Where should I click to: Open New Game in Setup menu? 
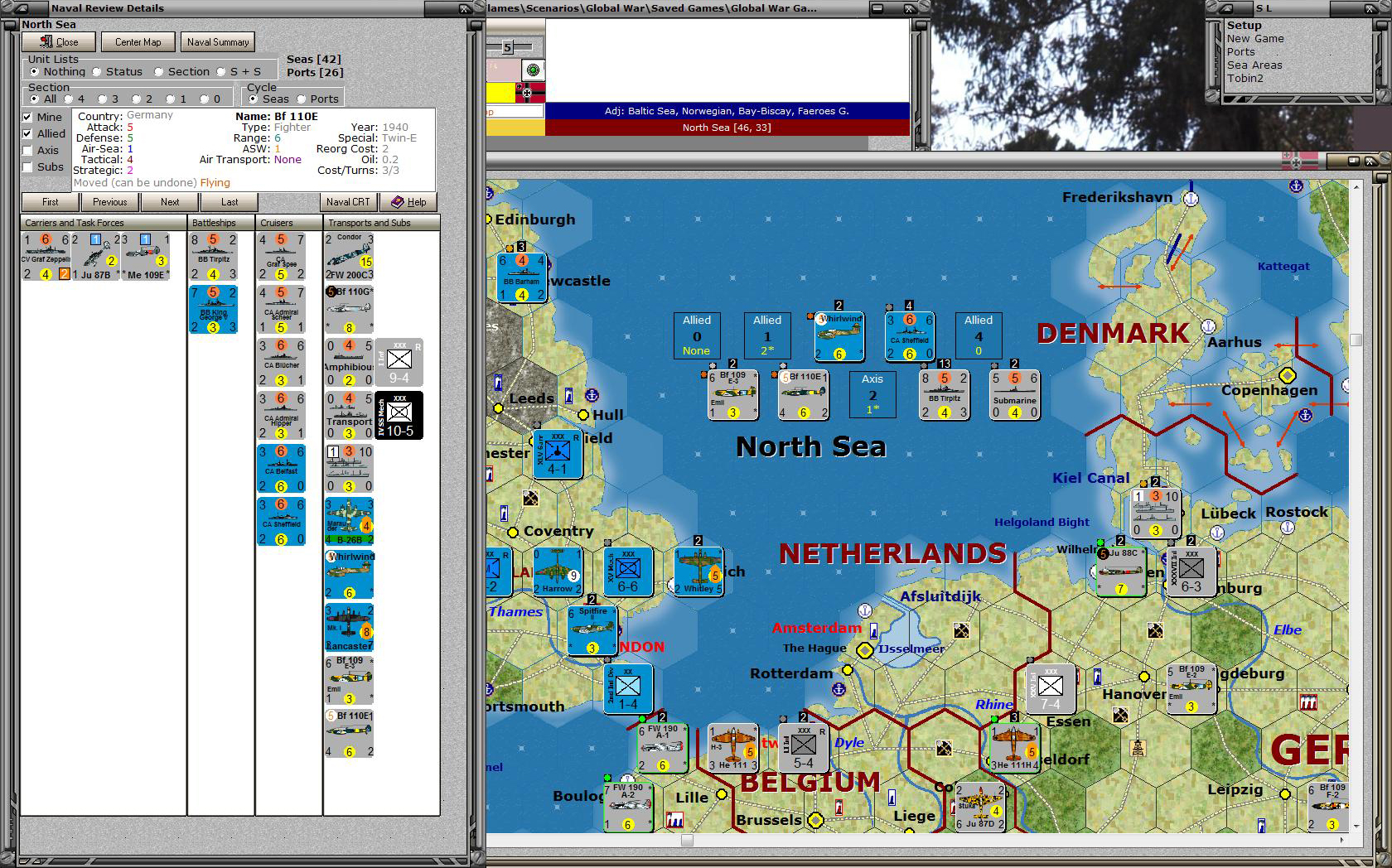pyautogui.click(x=1255, y=39)
